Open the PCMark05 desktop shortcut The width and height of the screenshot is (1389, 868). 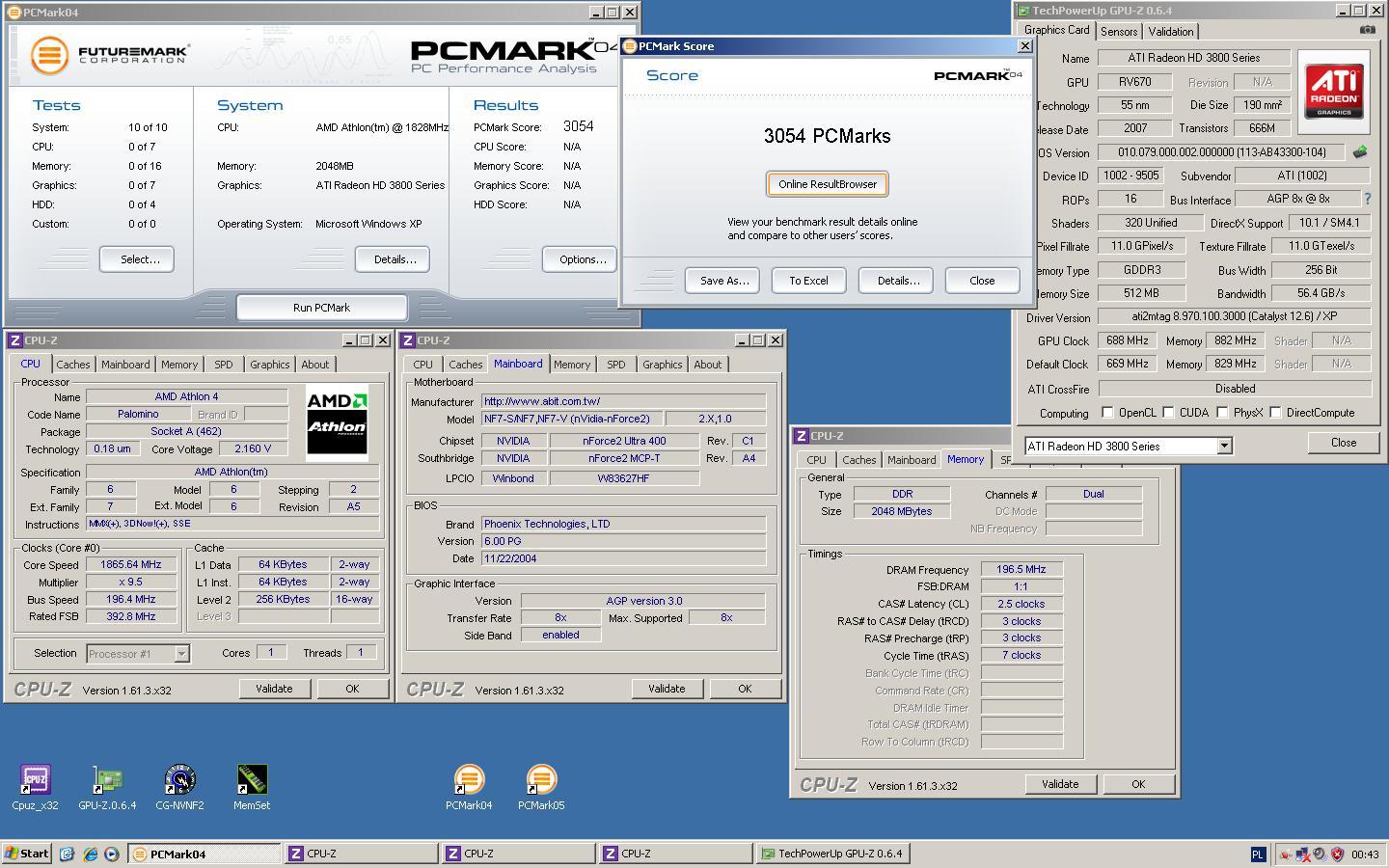point(541,786)
